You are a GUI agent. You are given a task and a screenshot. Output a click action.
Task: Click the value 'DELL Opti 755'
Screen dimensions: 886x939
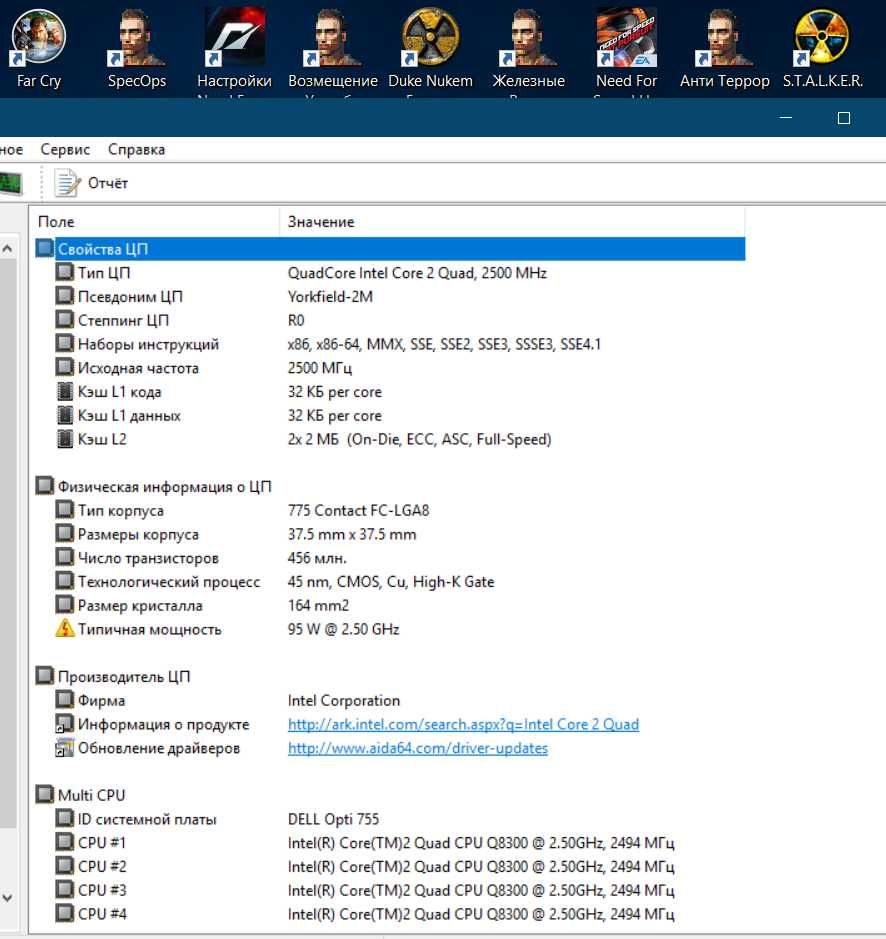pyautogui.click(x=333, y=819)
